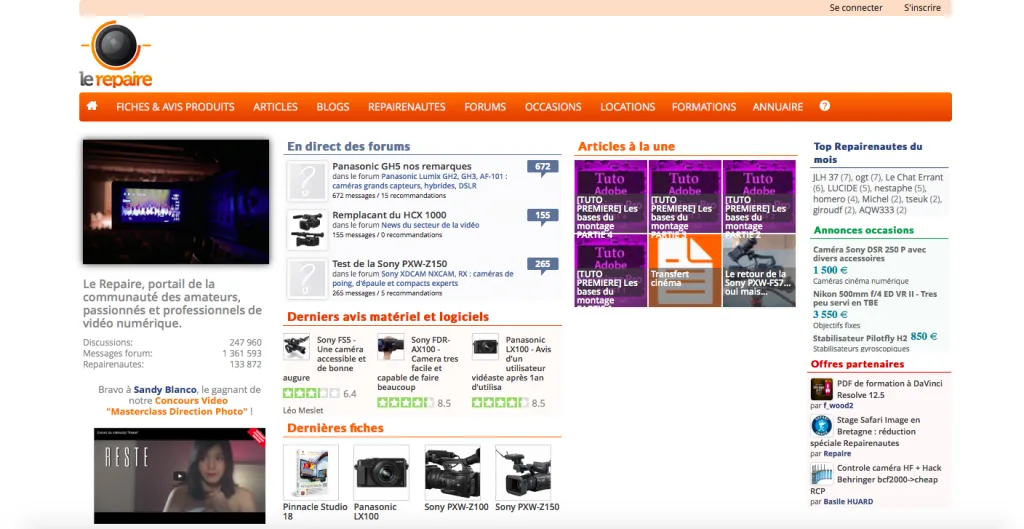1024x529 pixels.
Task: Open Tuto Premiere PARTIE 4 tile
Action: 611,197
